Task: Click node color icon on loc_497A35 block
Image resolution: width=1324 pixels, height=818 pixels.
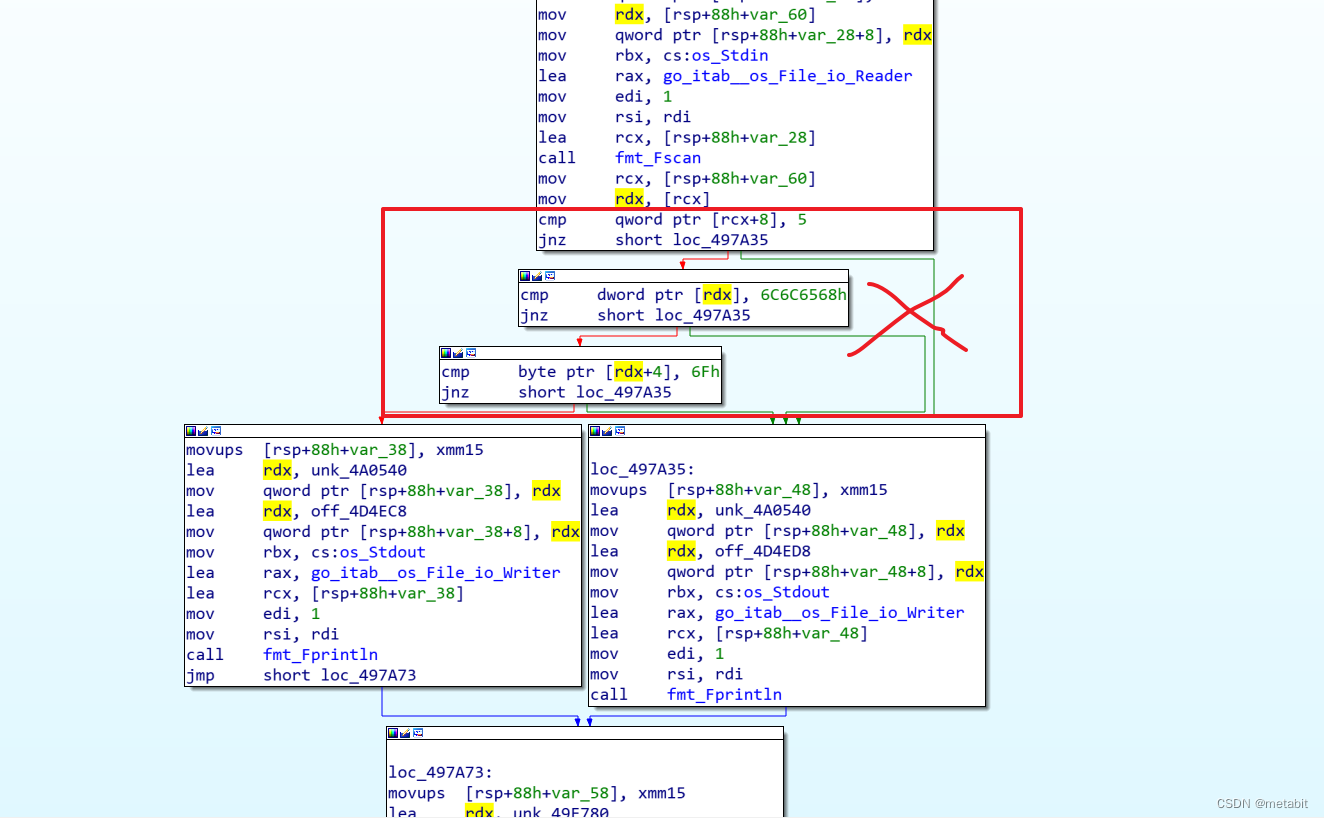Action: (595, 431)
